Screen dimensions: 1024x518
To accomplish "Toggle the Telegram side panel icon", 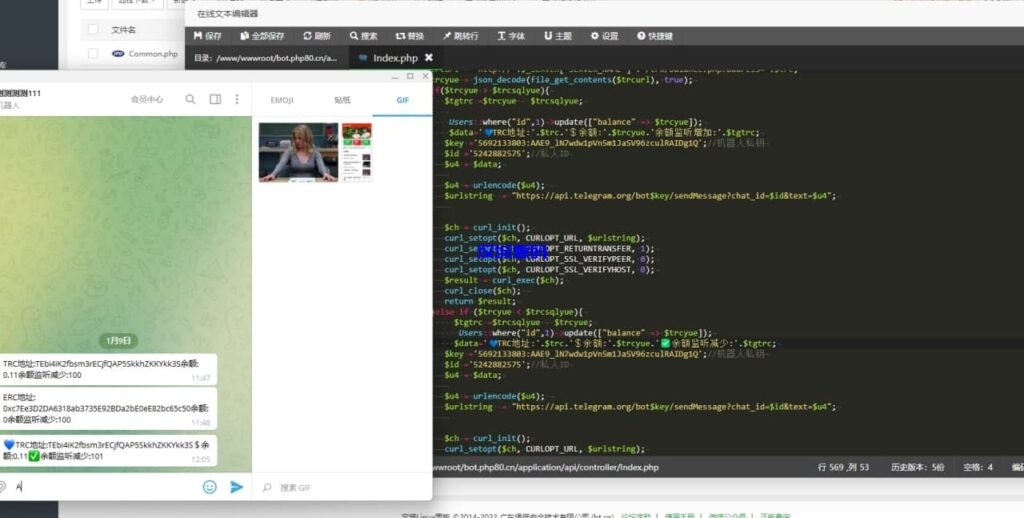I will 215,100.
